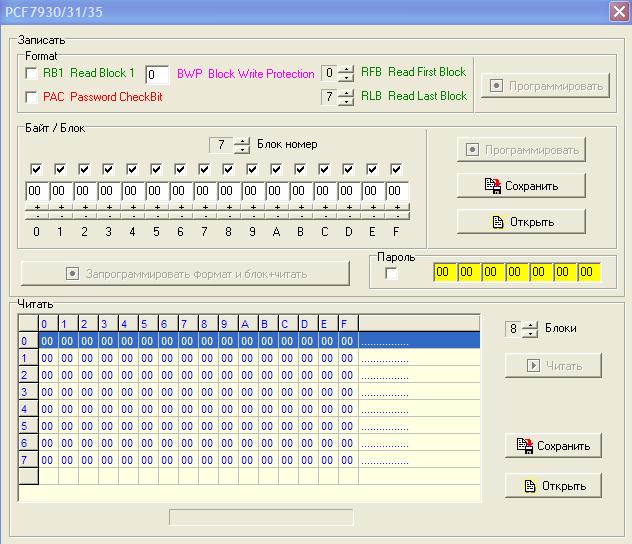Click the save disk icon in the Байт/Блок panel
632x544 pixels.
coord(493,186)
